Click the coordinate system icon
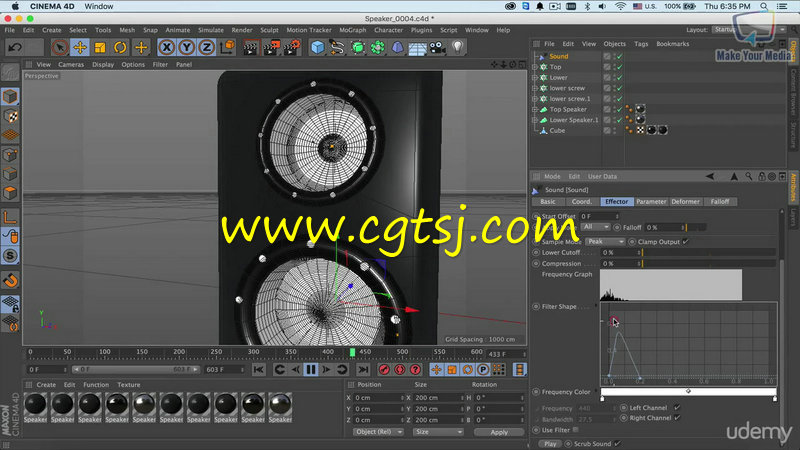Screen dimensions: 800x450 tap(228, 47)
